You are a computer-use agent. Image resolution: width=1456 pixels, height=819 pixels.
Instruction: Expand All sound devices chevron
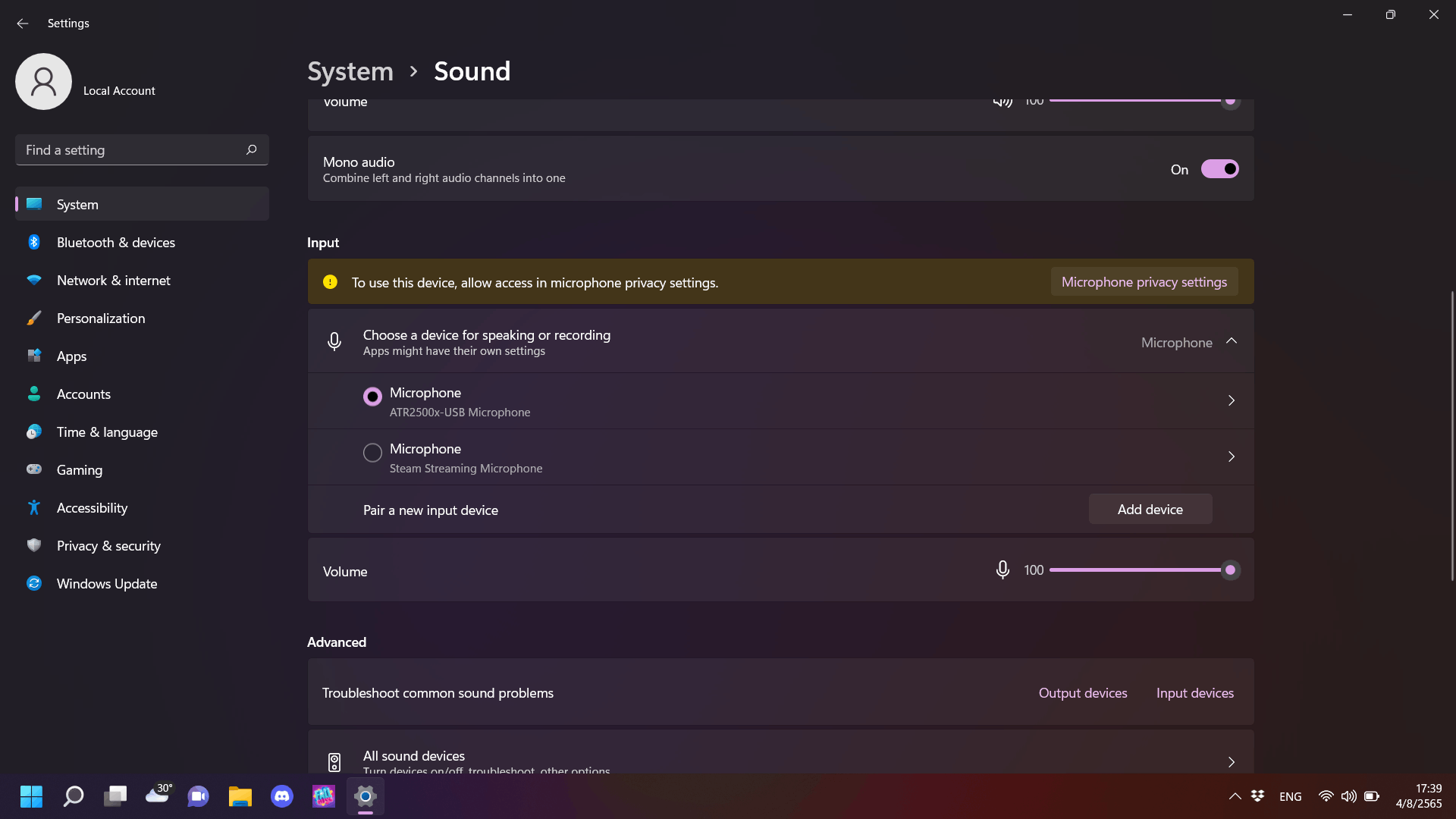[x=1232, y=761]
